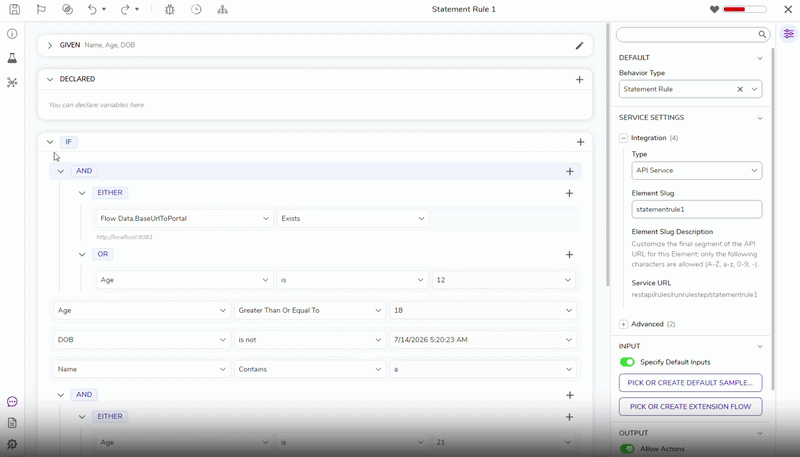Image resolution: width=800 pixels, height=457 pixels.
Task: Click the pencil edit icon in GIVEN row
Action: (579, 45)
